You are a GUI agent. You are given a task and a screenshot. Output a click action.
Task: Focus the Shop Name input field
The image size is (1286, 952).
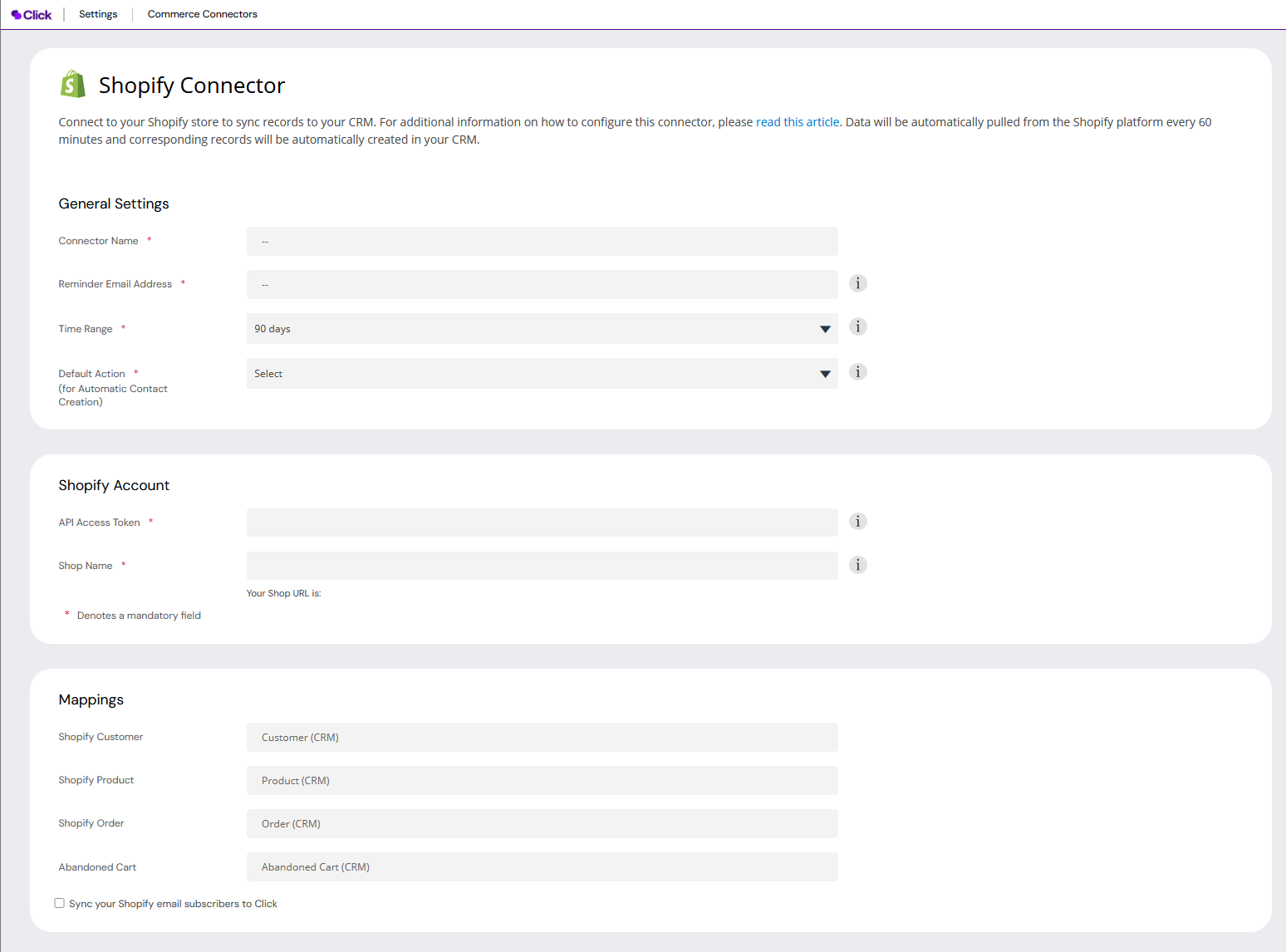point(542,566)
